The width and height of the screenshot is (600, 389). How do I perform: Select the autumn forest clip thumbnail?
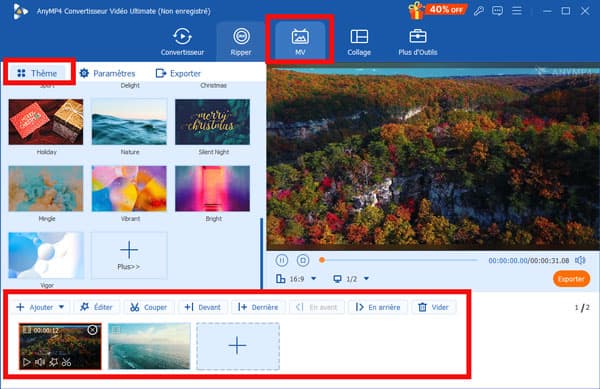click(60, 346)
